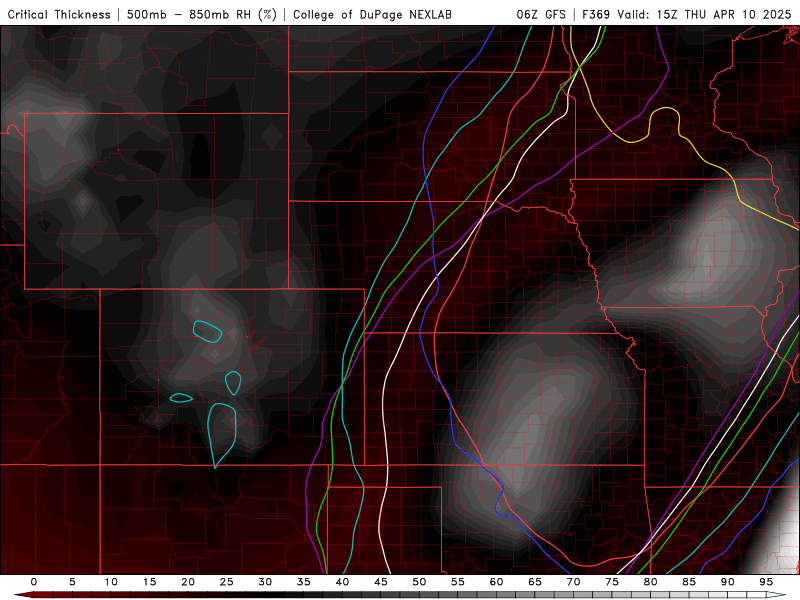800x600 pixels.
Task: Click the "Critical Thickness" title text
Action: click(59, 14)
